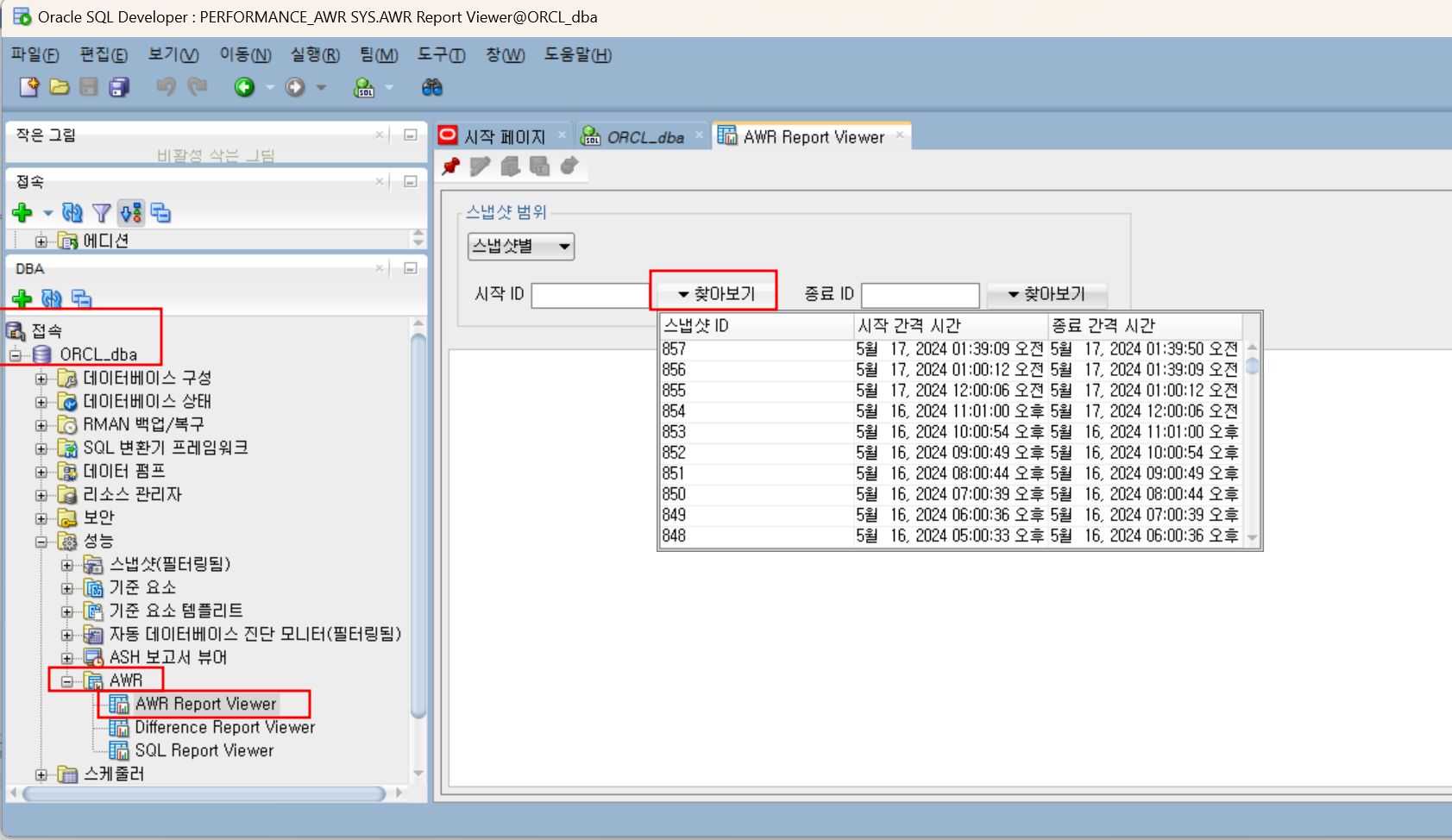Viewport: 1452px width, 840px height.
Task: Click the DBA tree horizontal scrollbar
Action: click(204, 793)
